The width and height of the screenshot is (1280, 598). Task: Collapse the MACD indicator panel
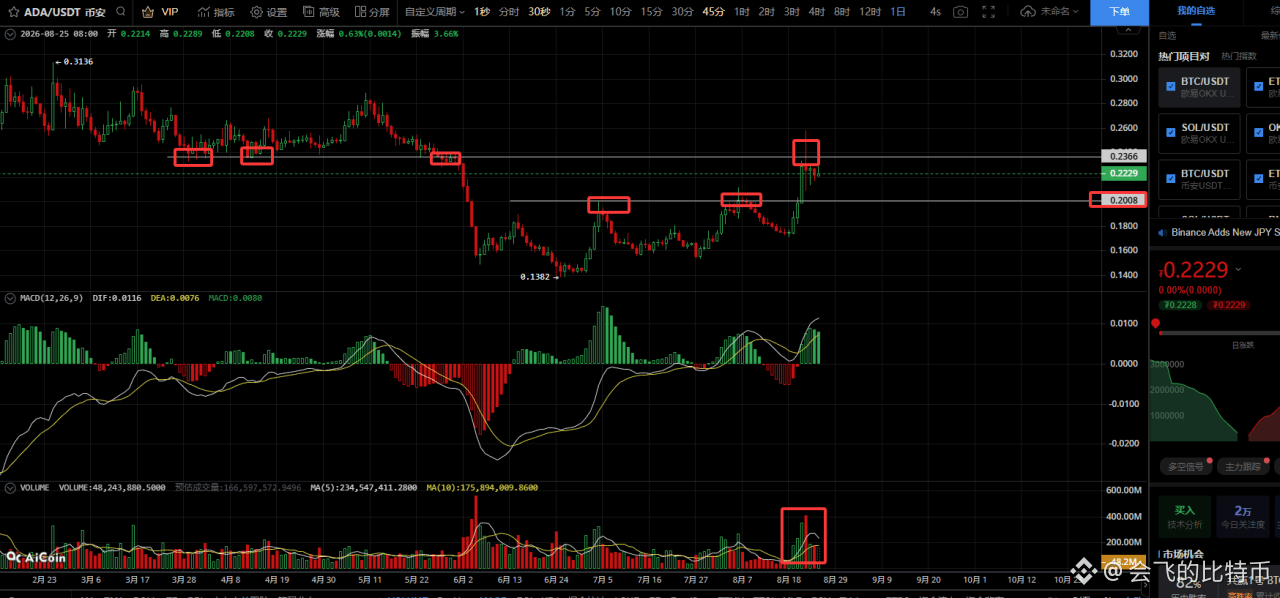click(9, 298)
